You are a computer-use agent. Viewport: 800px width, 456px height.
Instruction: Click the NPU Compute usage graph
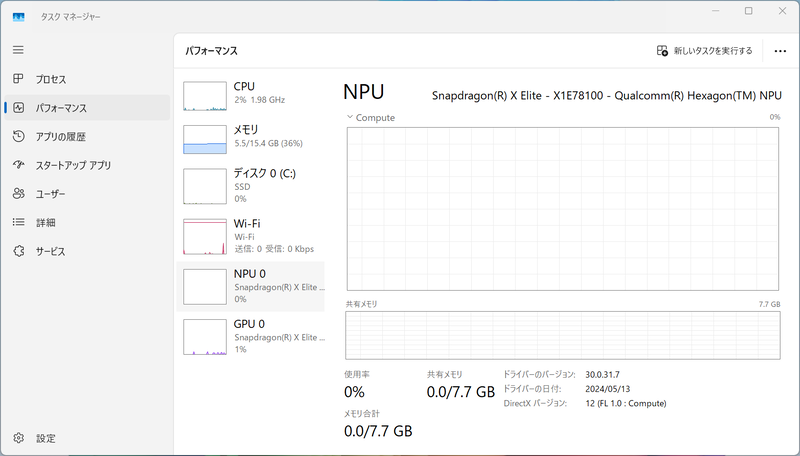563,208
